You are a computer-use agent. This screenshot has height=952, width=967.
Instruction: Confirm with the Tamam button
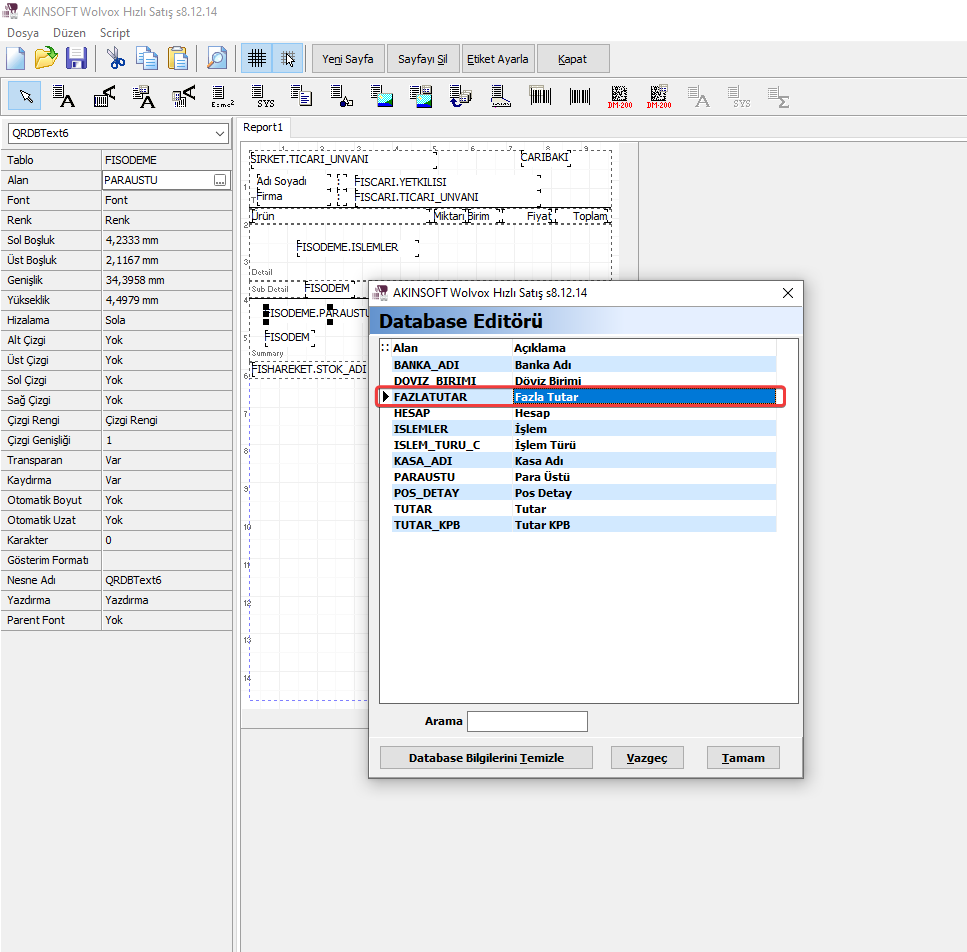pyautogui.click(x=743, y=758)
